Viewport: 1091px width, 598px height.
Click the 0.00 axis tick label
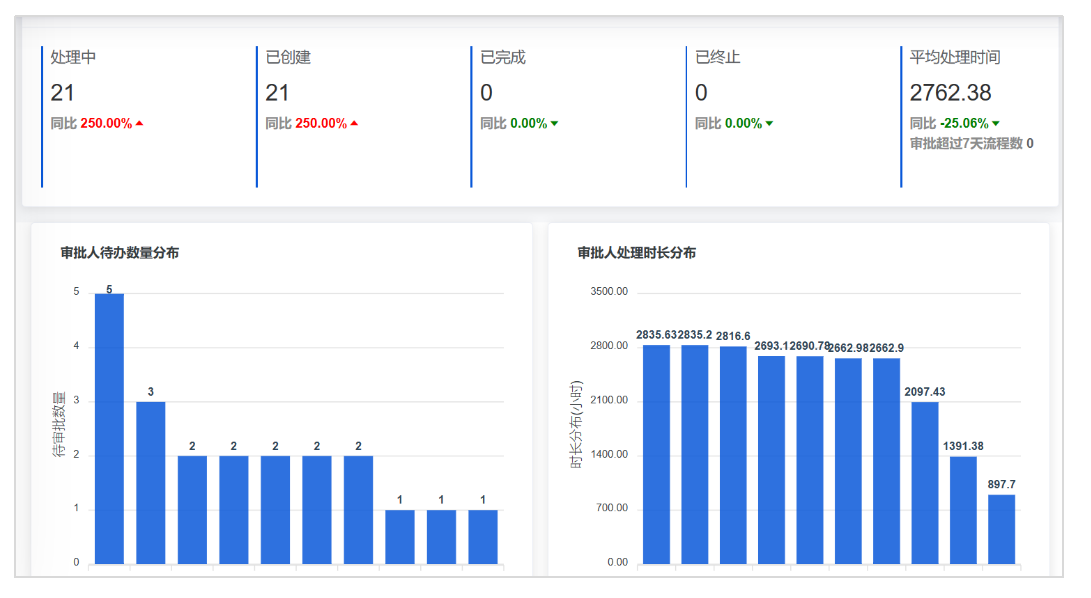tap(618, 562)
